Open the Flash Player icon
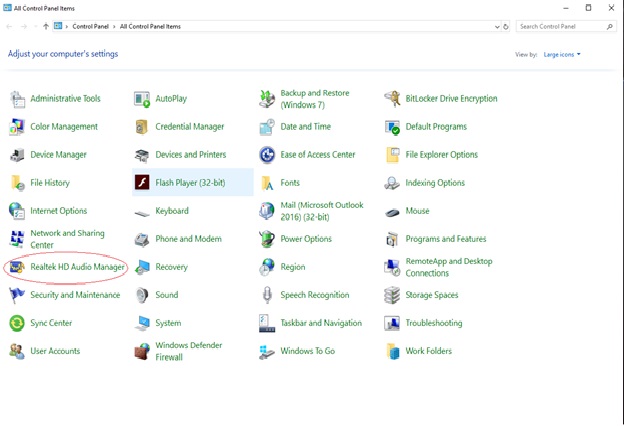Viewport: 624px width, 426px height. 142,183
